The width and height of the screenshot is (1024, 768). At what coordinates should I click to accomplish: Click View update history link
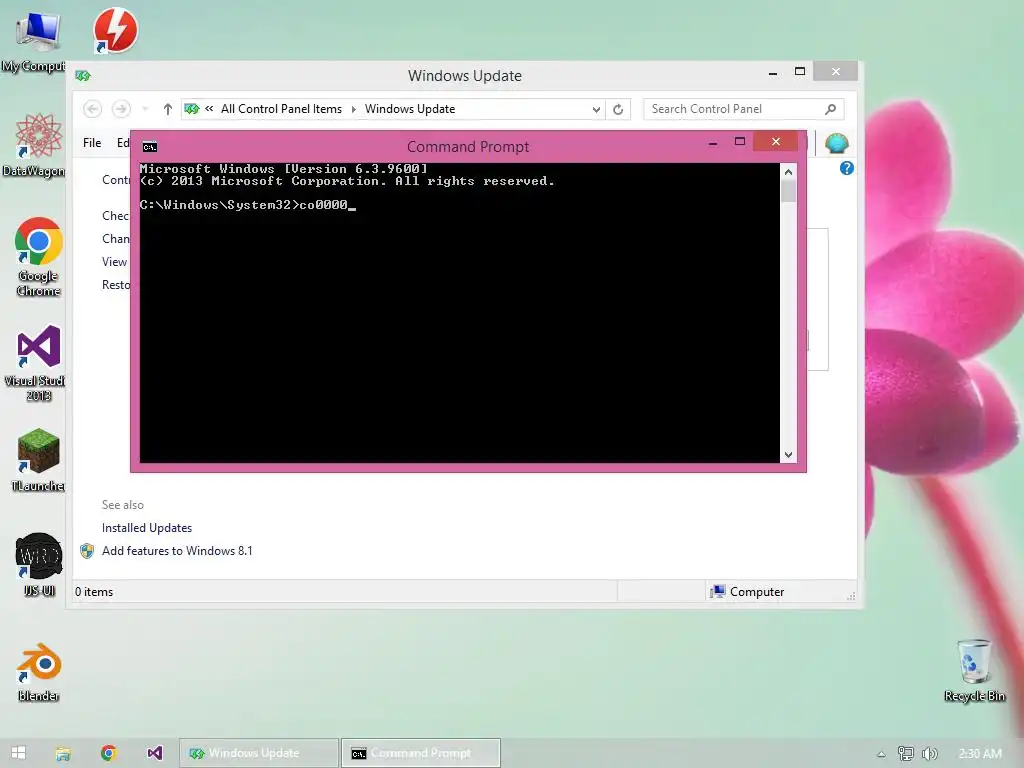click(x=115, y=262)
